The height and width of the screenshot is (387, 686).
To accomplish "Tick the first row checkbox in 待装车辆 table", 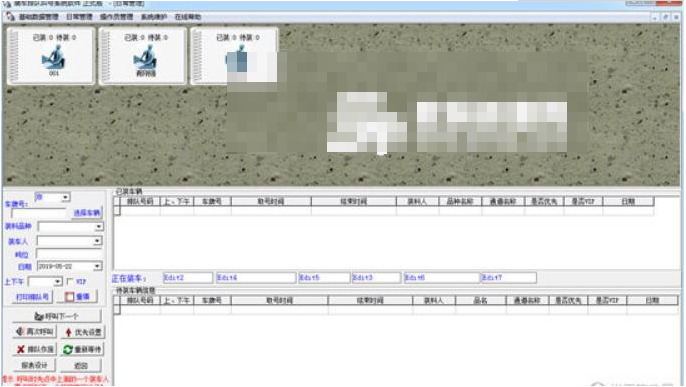I will click(x=117, y=310).
